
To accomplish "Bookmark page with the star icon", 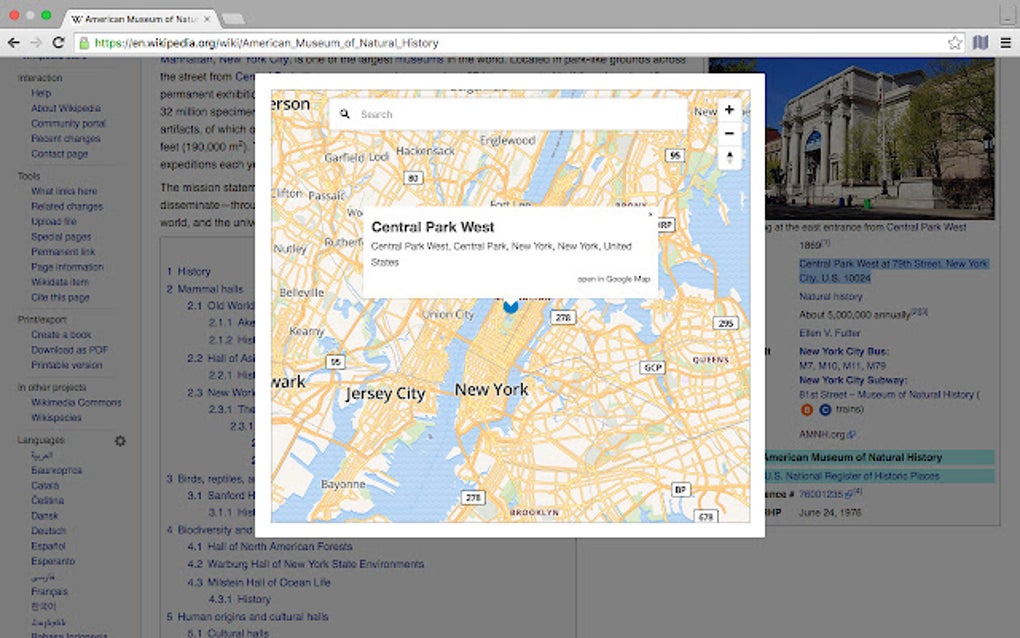I will coord(954,43).
